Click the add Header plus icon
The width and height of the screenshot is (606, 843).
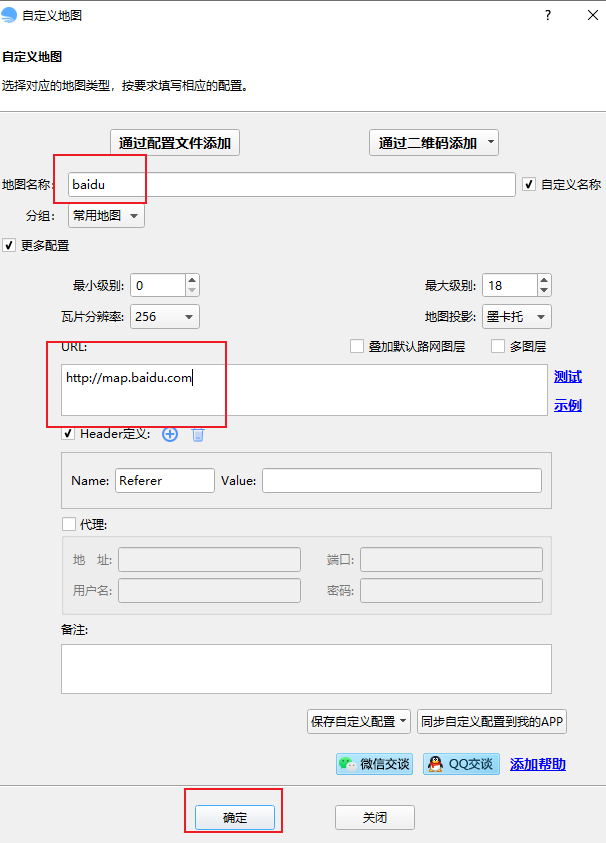pos(170,434)
